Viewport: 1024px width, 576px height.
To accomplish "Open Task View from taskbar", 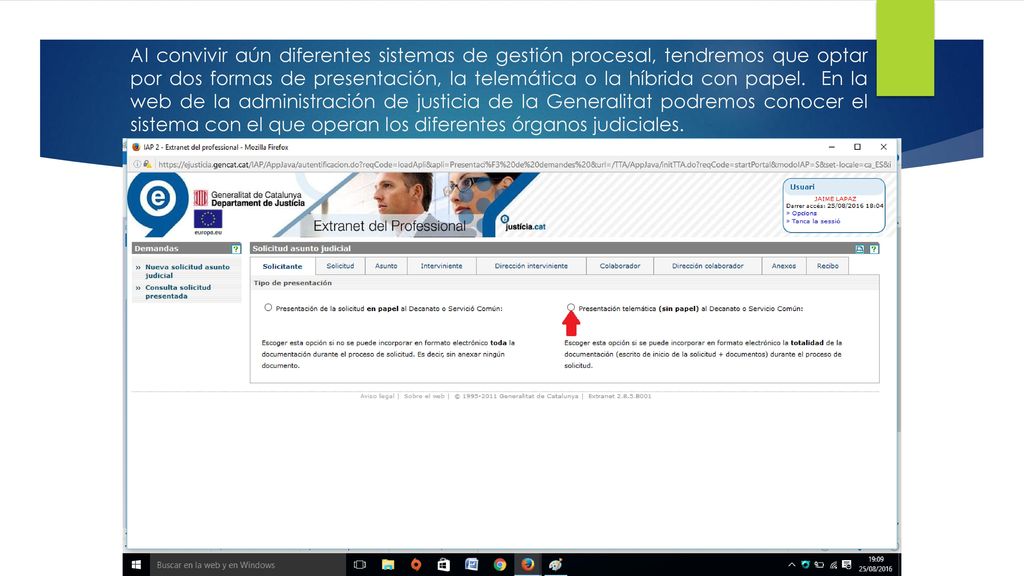I will pyautogui.click(x=360, y=565).
